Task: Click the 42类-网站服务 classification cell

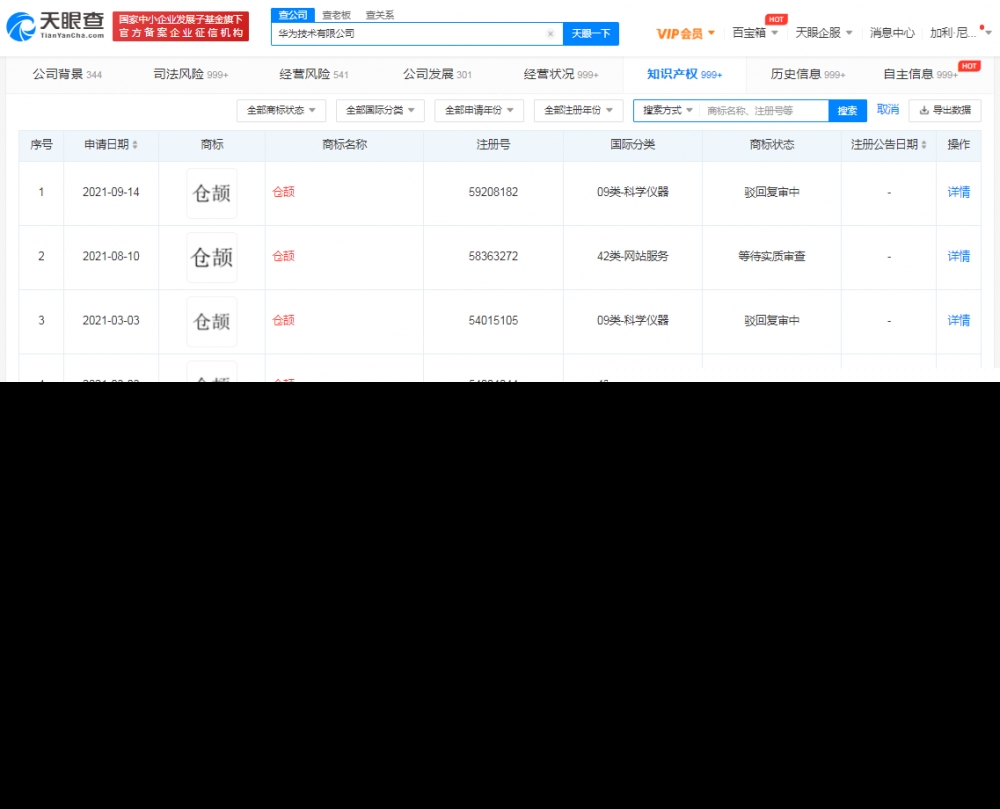Action: point(633,256)
